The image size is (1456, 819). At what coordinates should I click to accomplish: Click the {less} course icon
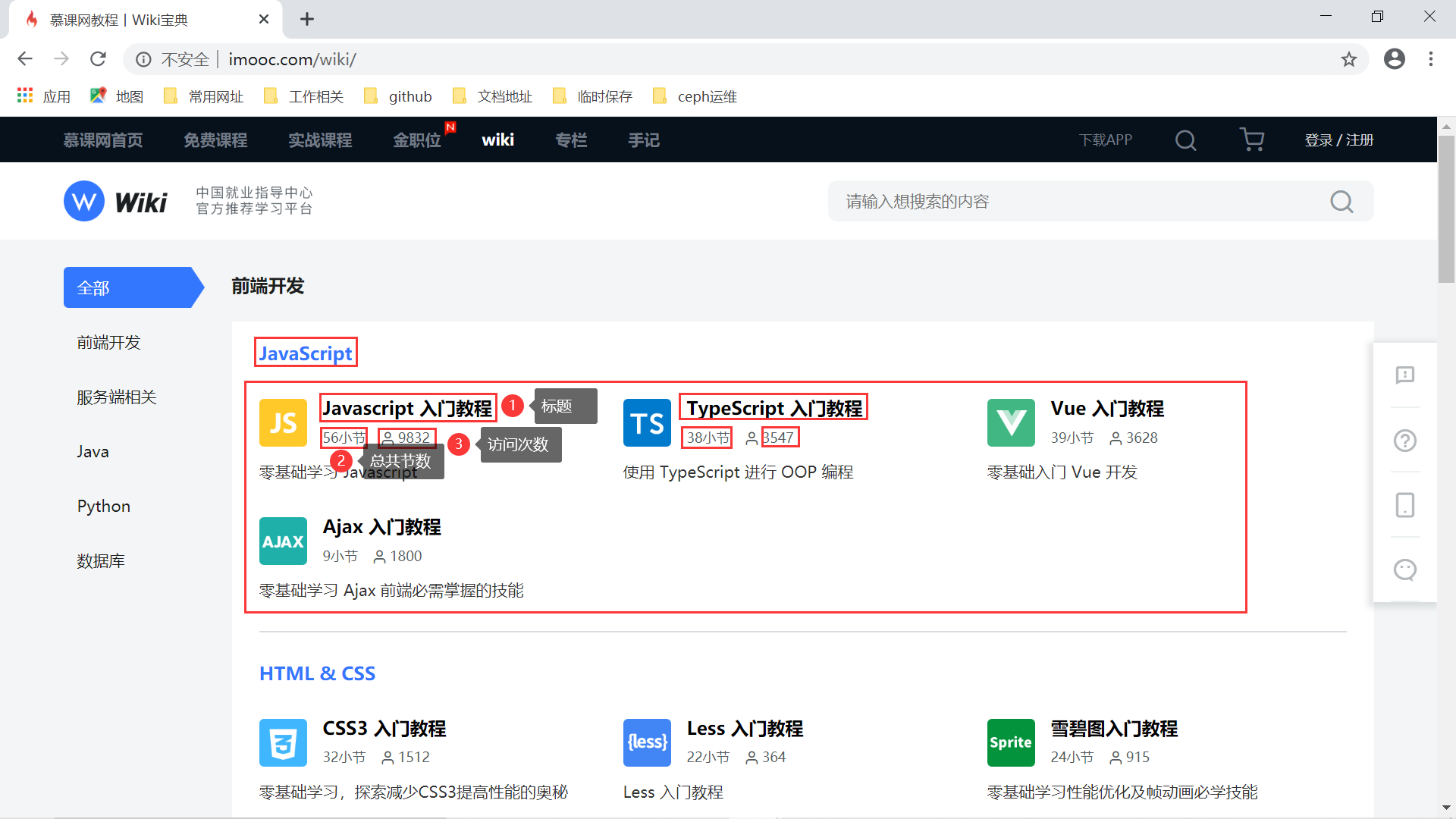647,742
